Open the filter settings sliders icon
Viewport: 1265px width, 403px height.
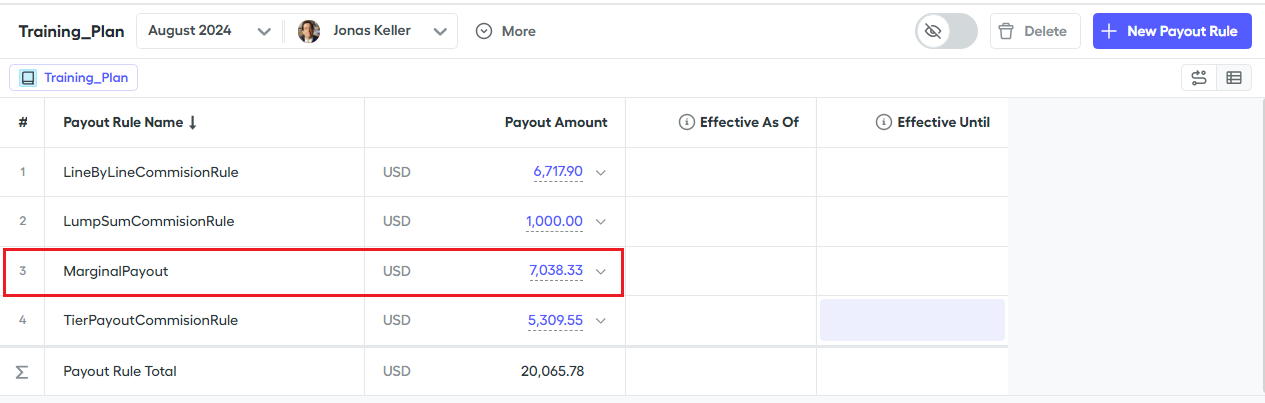(1198, 78)
